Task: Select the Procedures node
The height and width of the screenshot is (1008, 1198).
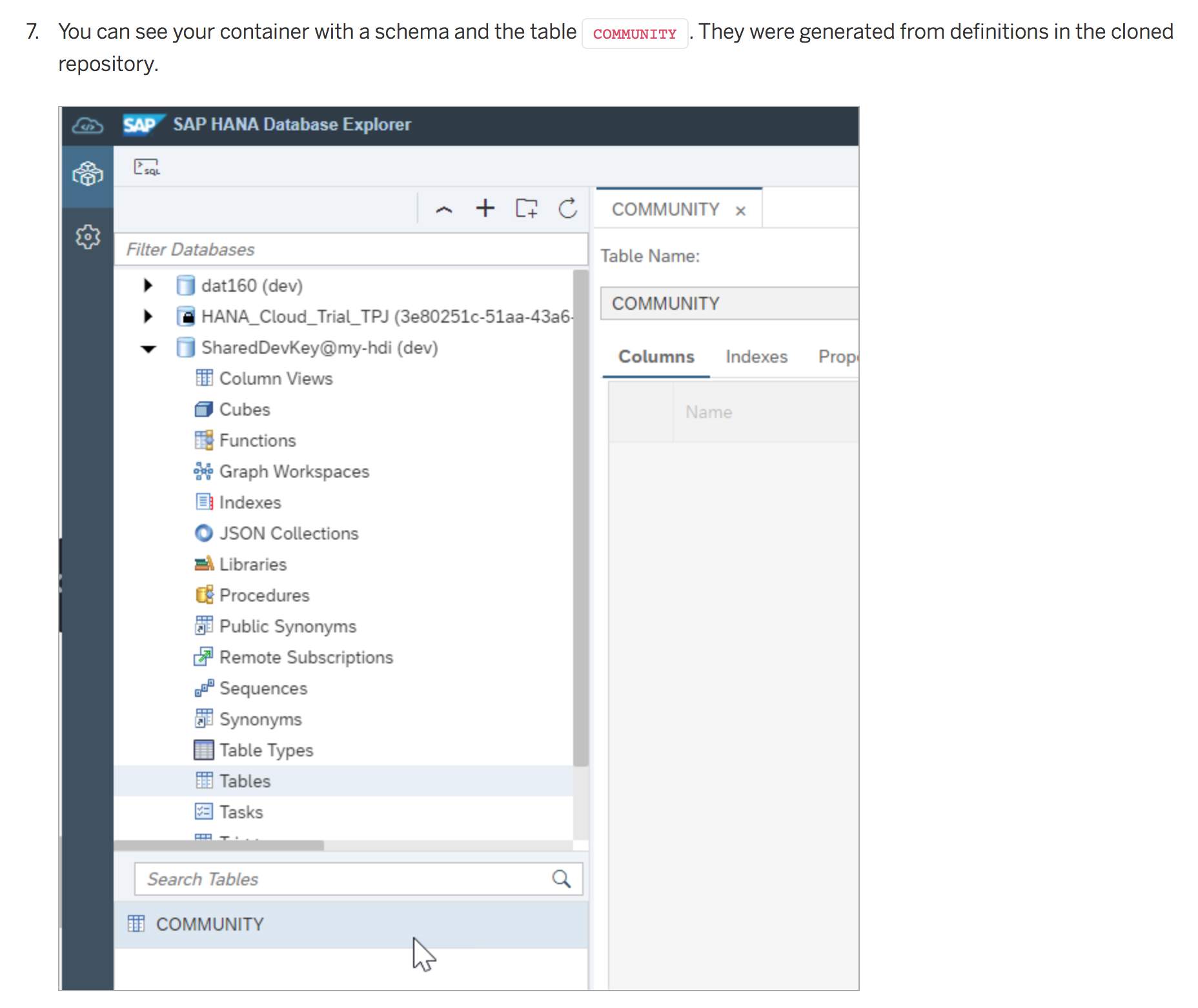Action: 263,594
